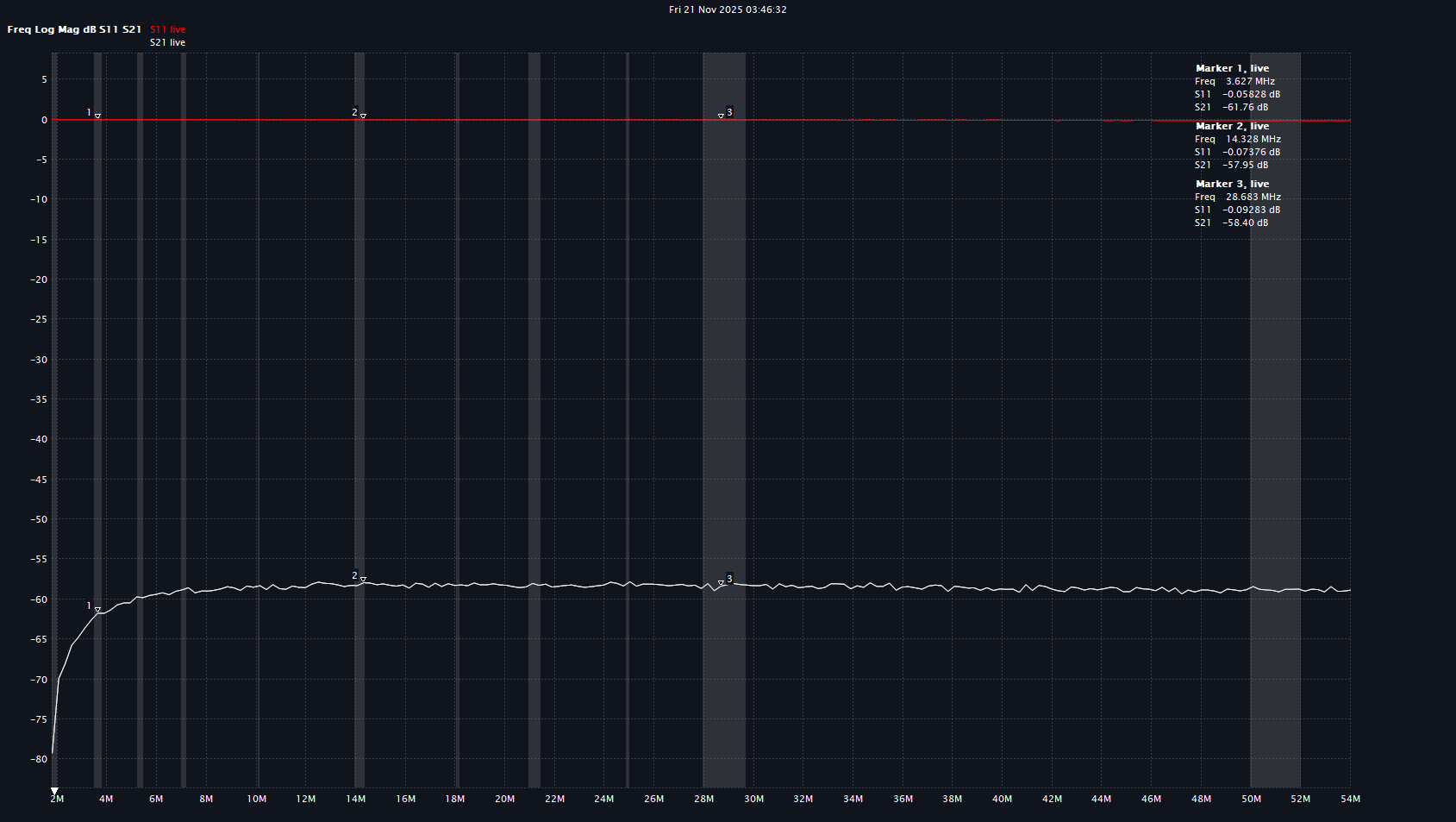This screenshot has width=1456, height=822.
Task: Click the -58.40 dB S21 readout
Action: point(1245,223)
